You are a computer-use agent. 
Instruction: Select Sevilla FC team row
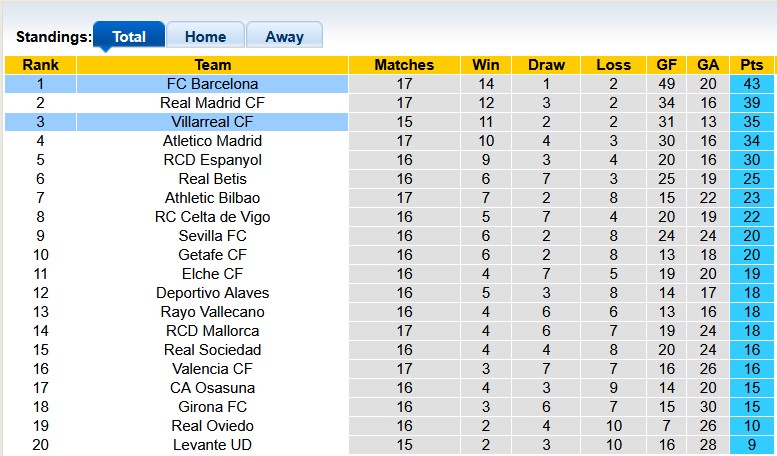pos(212,236)
